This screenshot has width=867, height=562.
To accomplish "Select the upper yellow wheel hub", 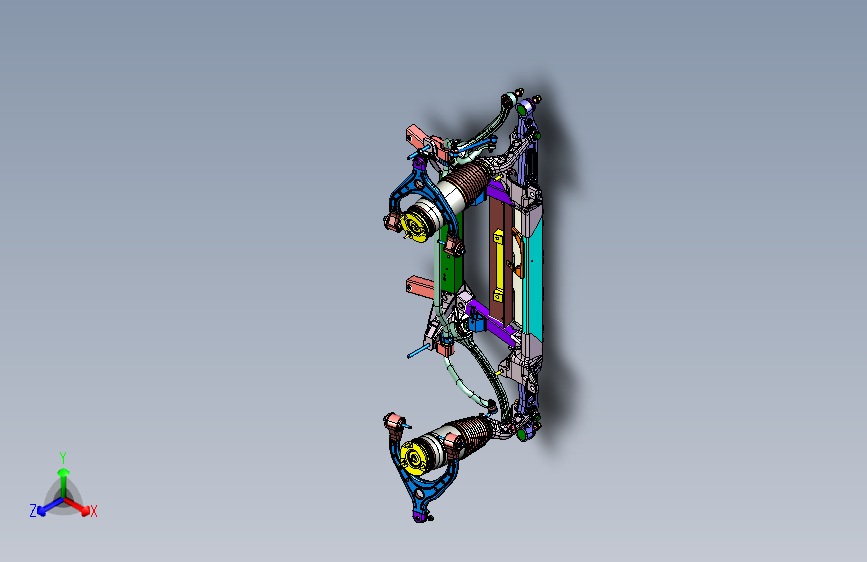I will click(414, 226).
